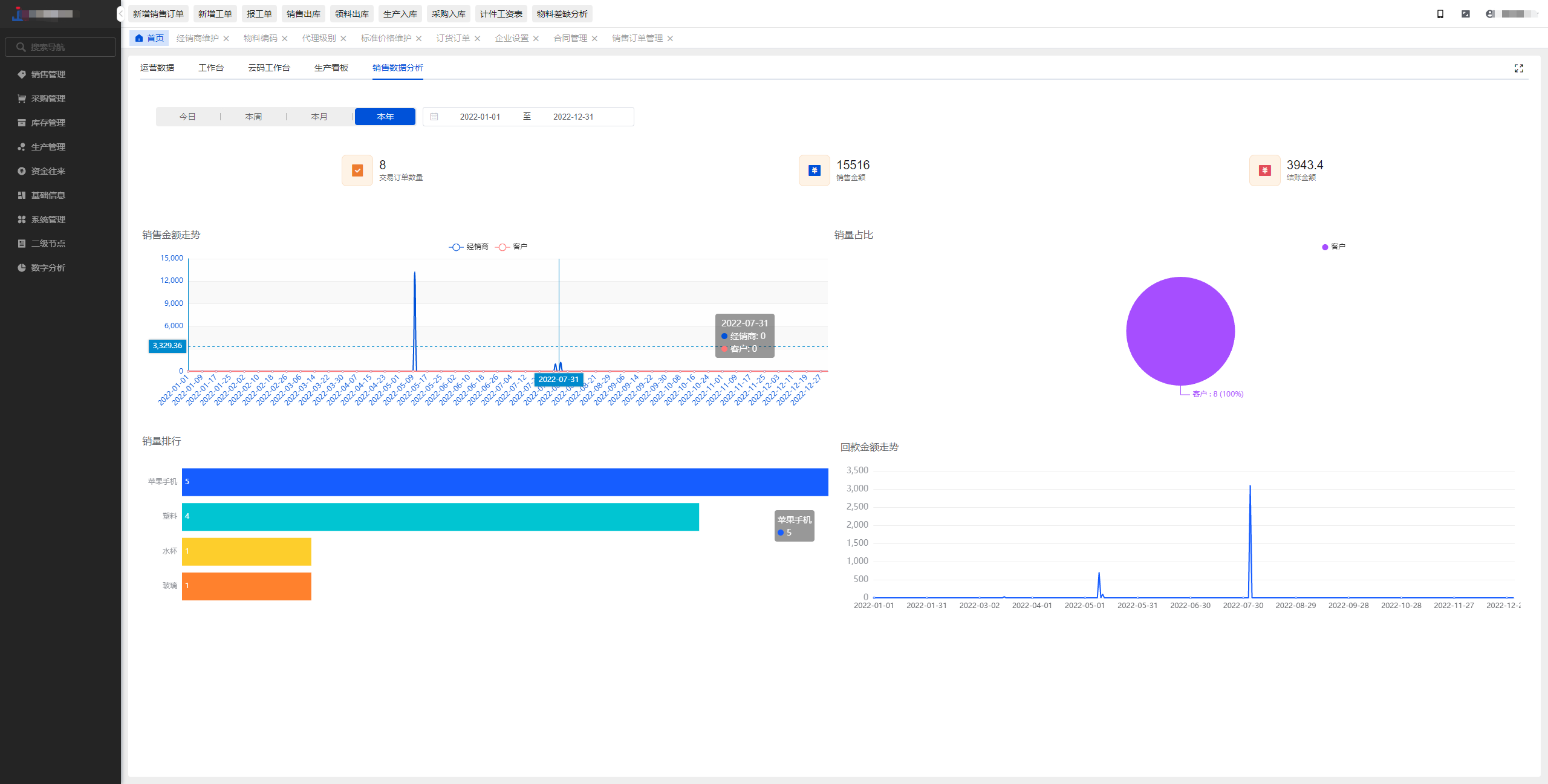The image size is (1548, 784).
Task: Select the 本周 time range option
Action: point(253,117)
